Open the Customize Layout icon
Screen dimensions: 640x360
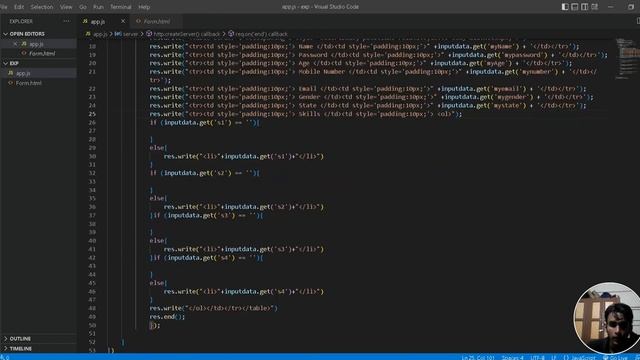coord(595,7)
